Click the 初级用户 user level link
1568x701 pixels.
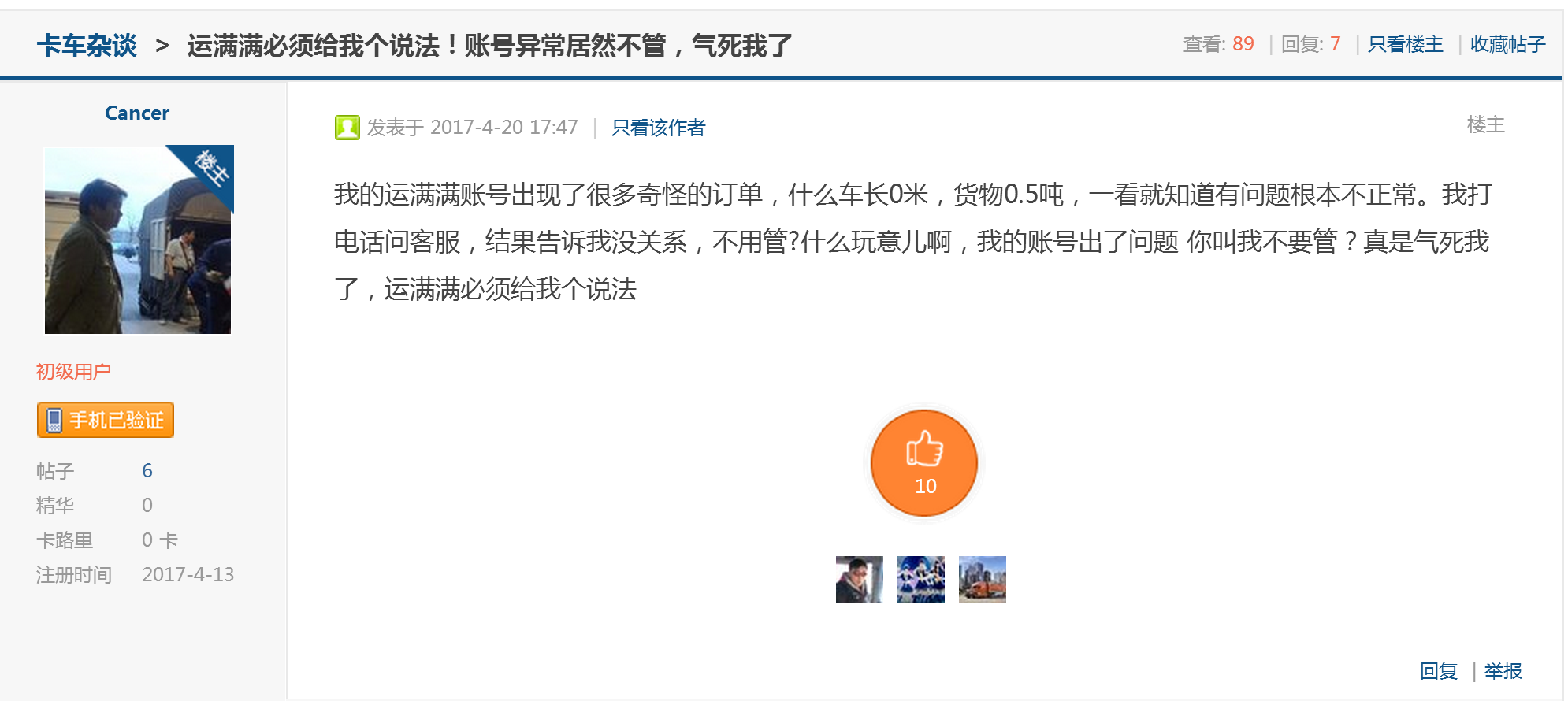coord(73,372)
